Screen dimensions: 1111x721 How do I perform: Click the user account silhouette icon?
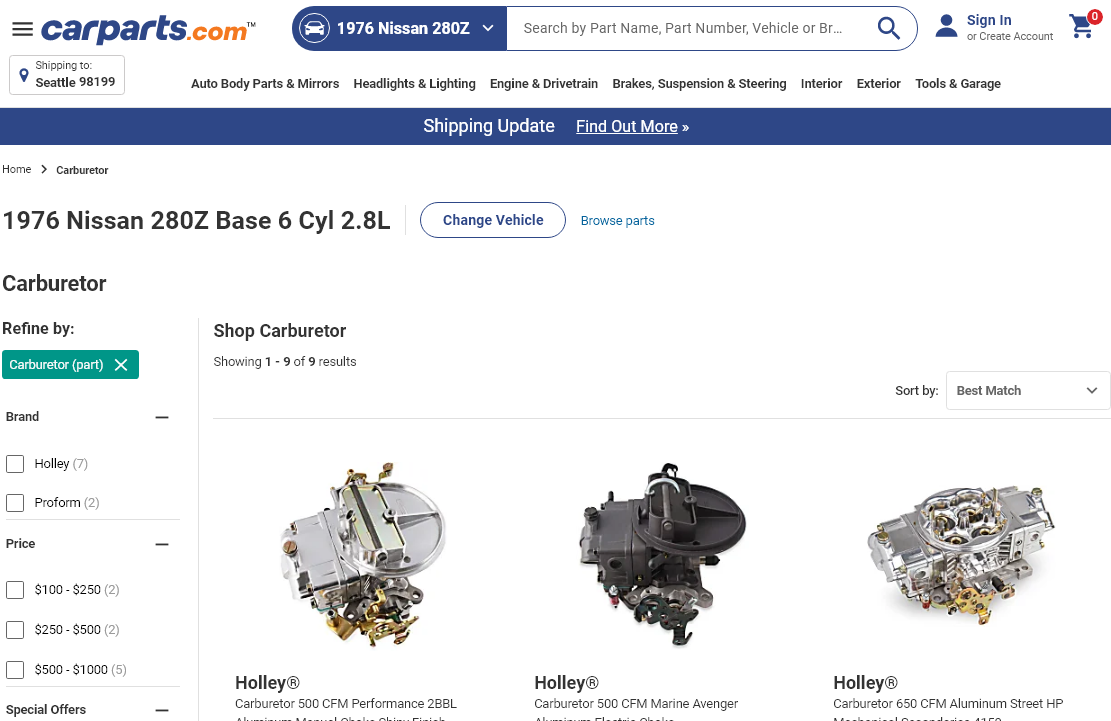tap(946, 26)
